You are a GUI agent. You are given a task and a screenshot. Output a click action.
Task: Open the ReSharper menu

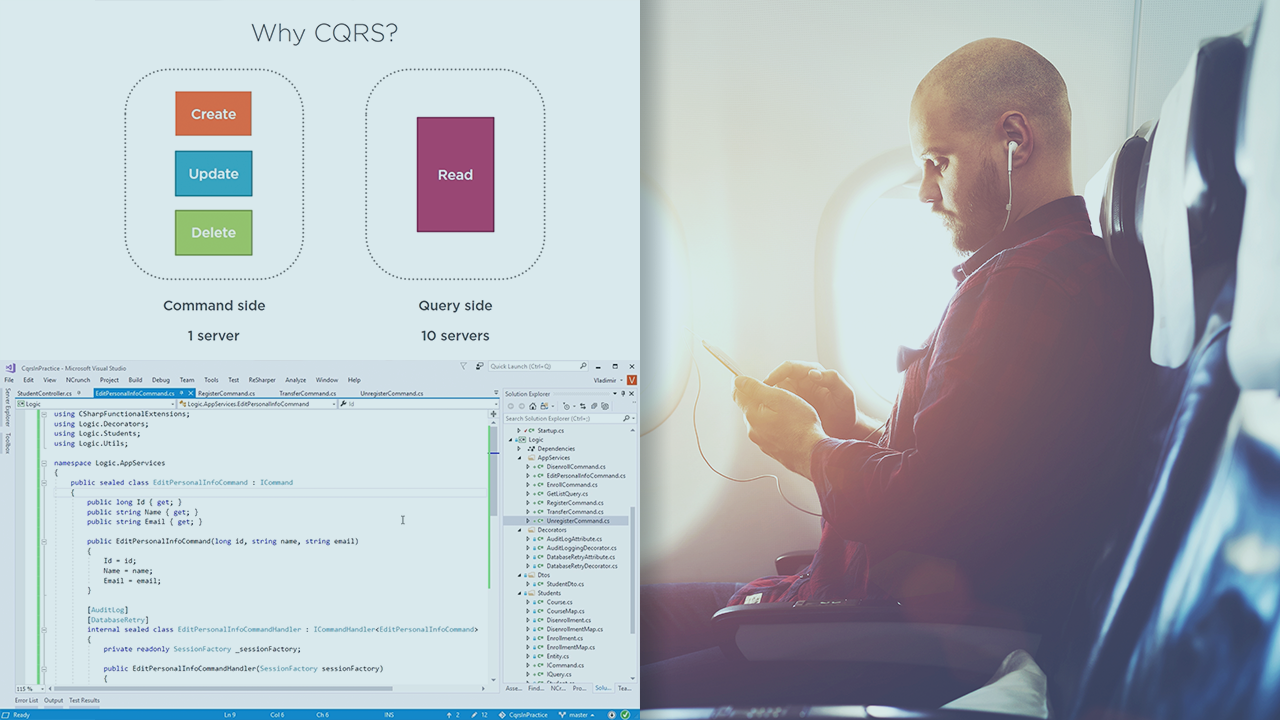point(262,380)
